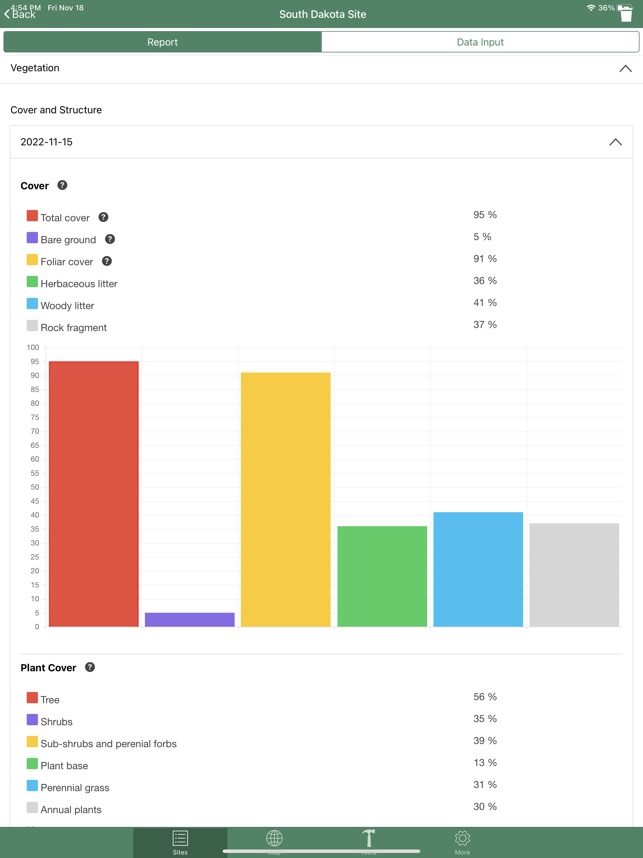
Task: Open the globe Map tab
Action: 274,841
